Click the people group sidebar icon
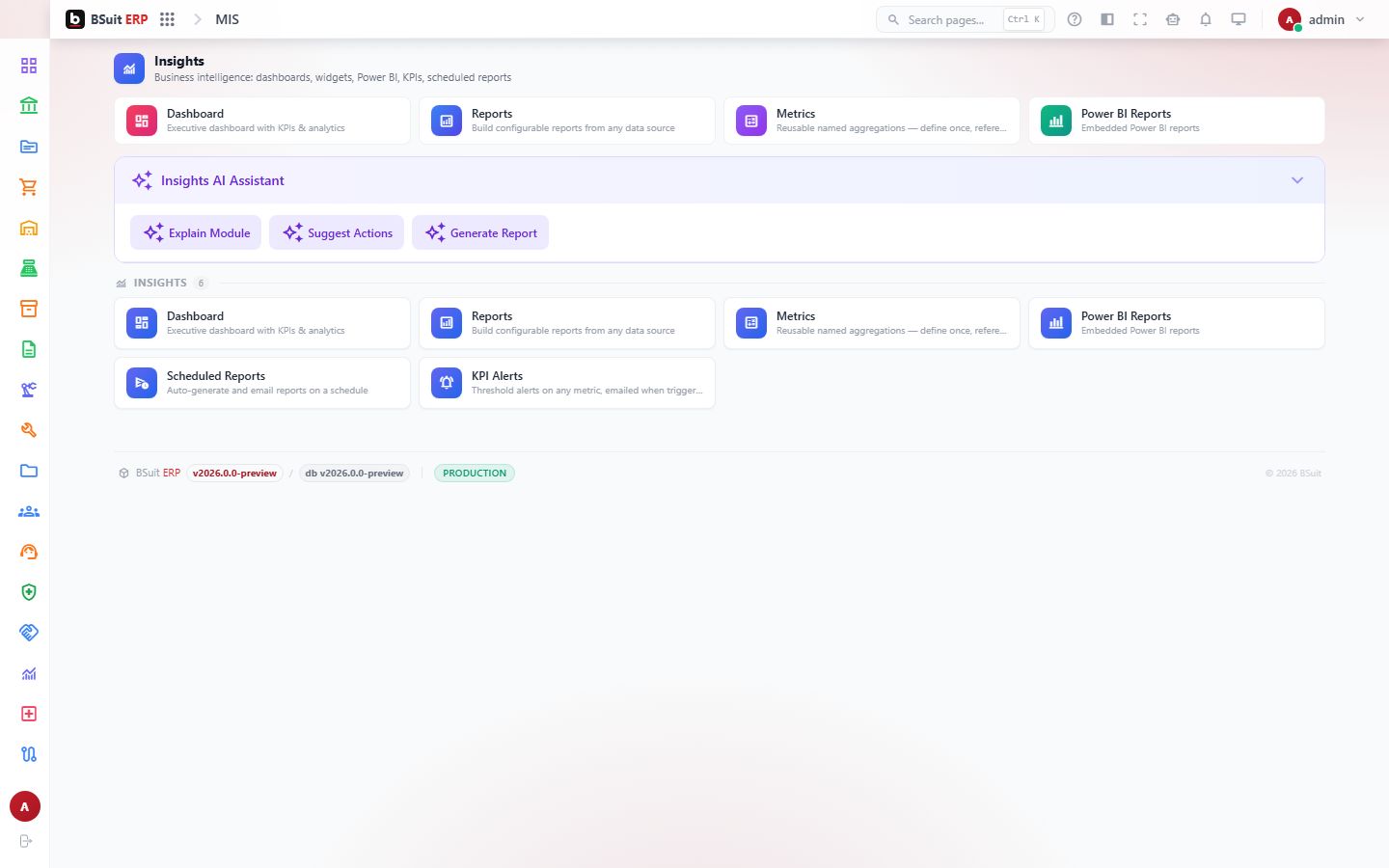 (x=29, y=511)
